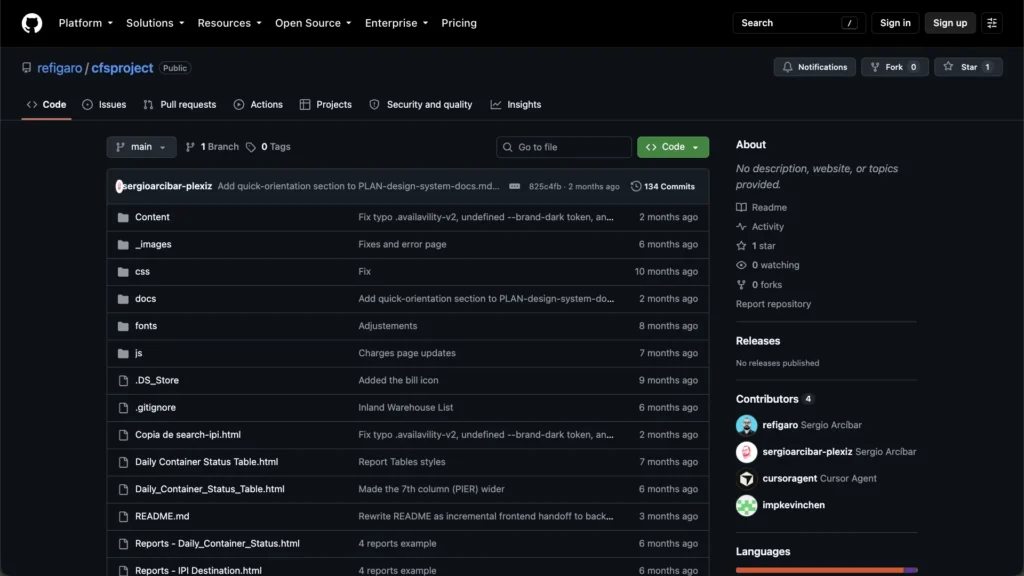Open 'Made the 7th column (PIER) wider' commit
Viewport: 1024px width, 576px height.
click(x=431, y=489)
